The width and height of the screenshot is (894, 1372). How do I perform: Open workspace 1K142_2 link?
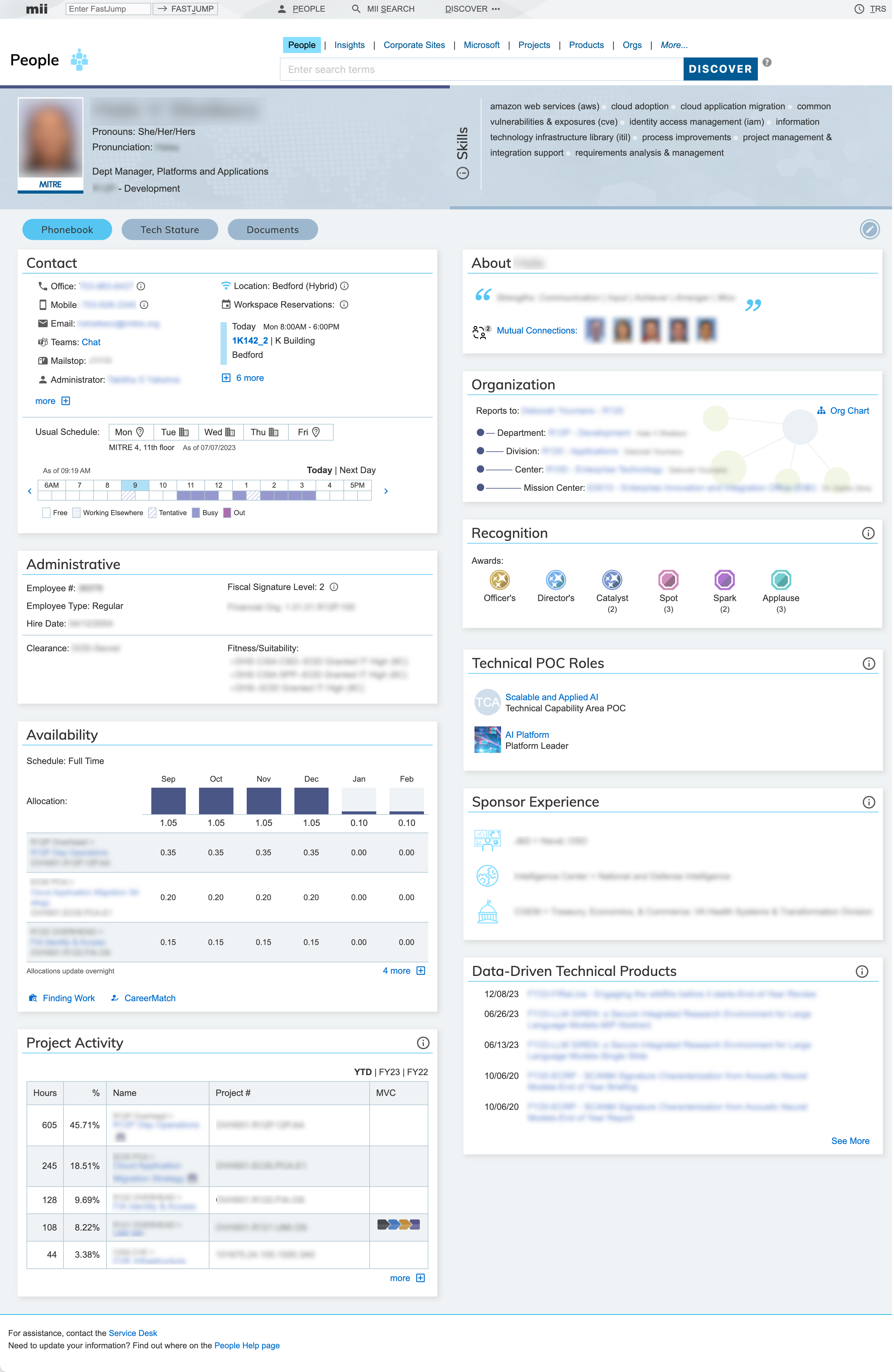coord(250,341)
